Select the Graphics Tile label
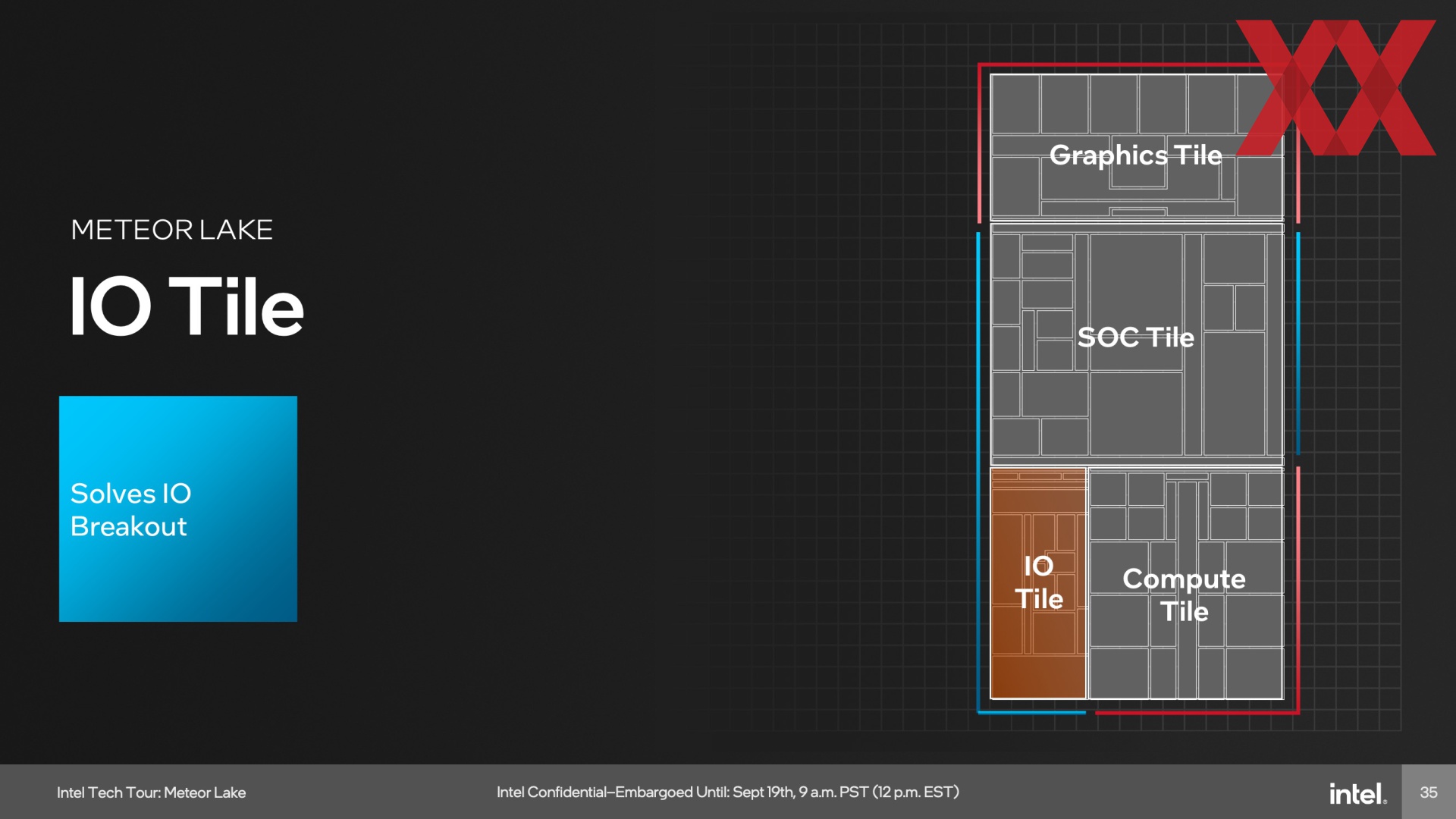This screenshot has height=819, width=1456. (1135, 155)
